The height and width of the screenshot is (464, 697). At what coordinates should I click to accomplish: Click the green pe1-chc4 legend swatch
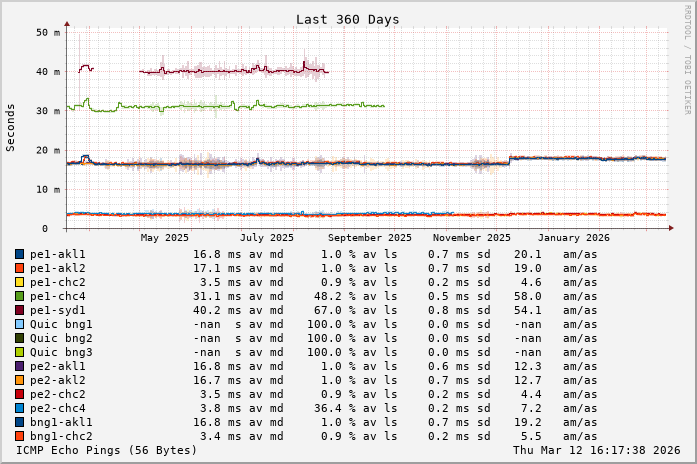point(19,296)
